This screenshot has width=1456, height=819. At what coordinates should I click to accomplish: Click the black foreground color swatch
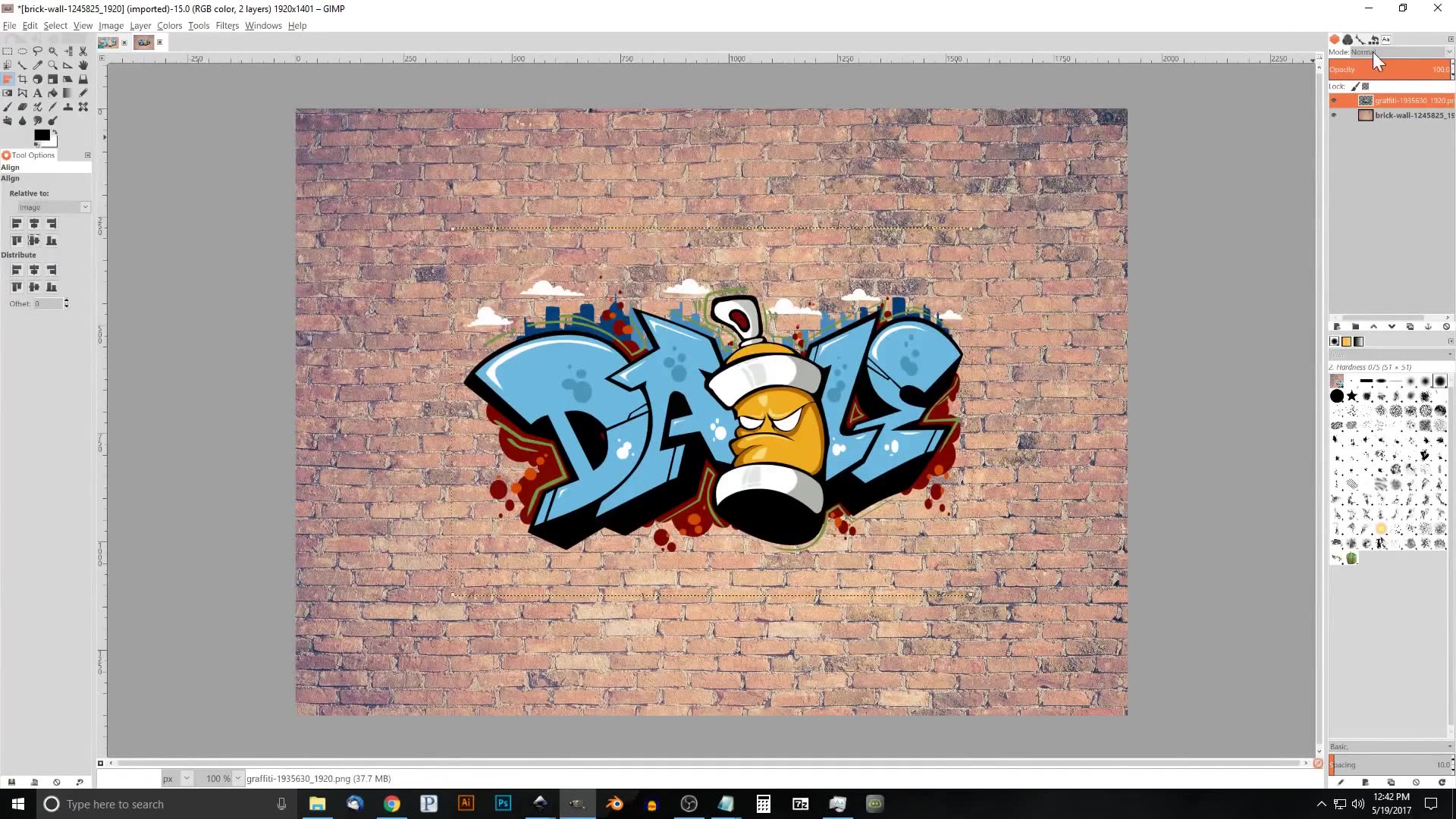42,135
